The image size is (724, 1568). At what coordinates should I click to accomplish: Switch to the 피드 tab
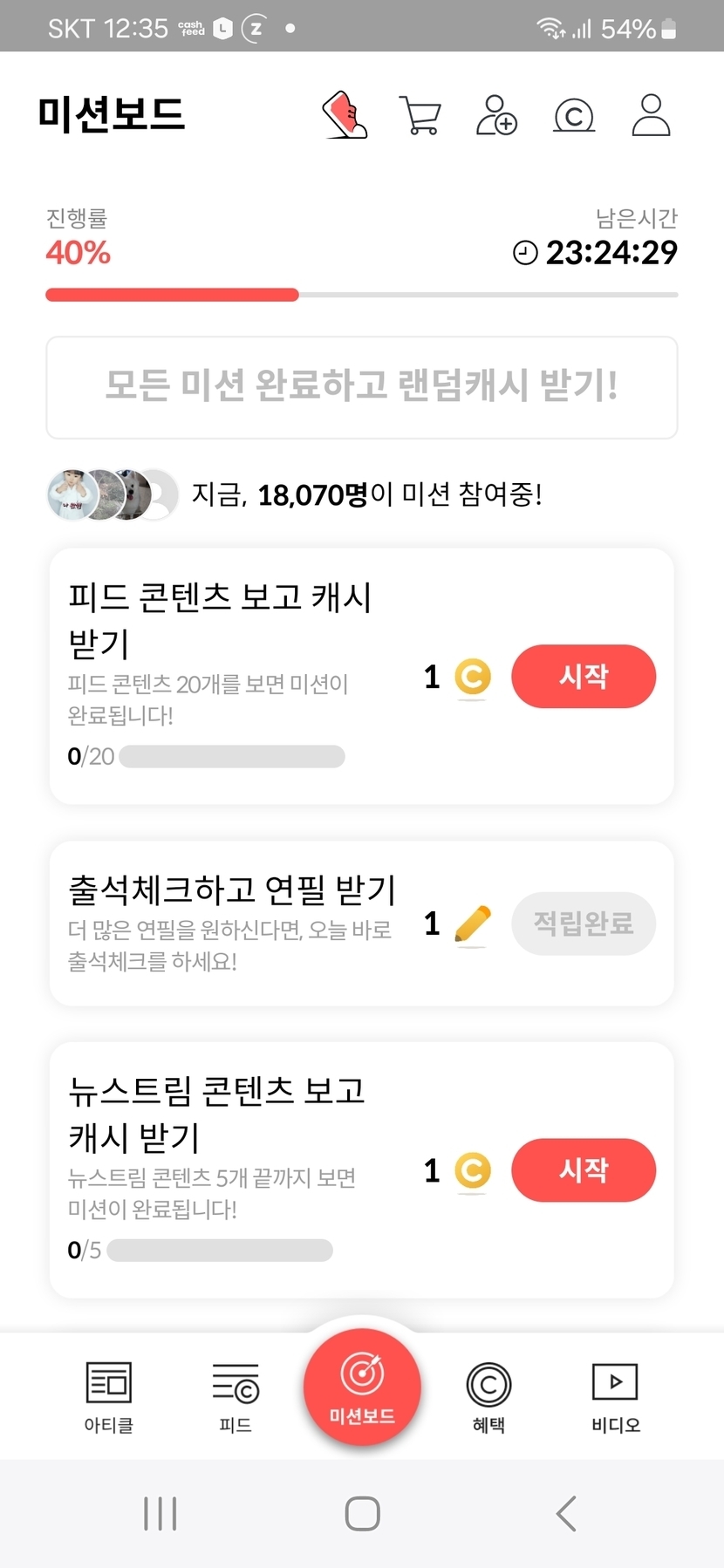click(x=236, y=1397)
